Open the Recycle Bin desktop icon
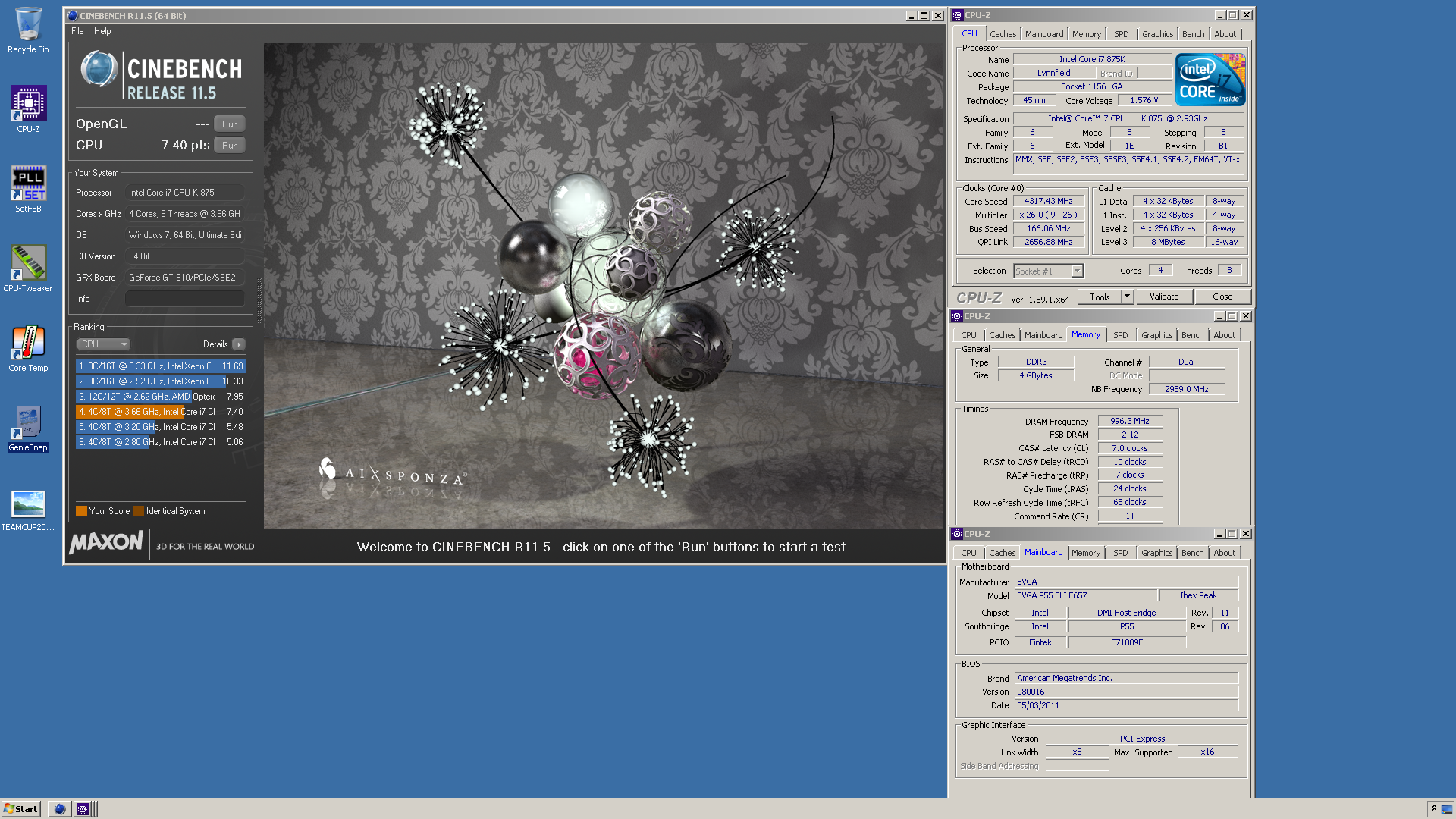This screenshot has height=819, width=1456. click(28, 30)
